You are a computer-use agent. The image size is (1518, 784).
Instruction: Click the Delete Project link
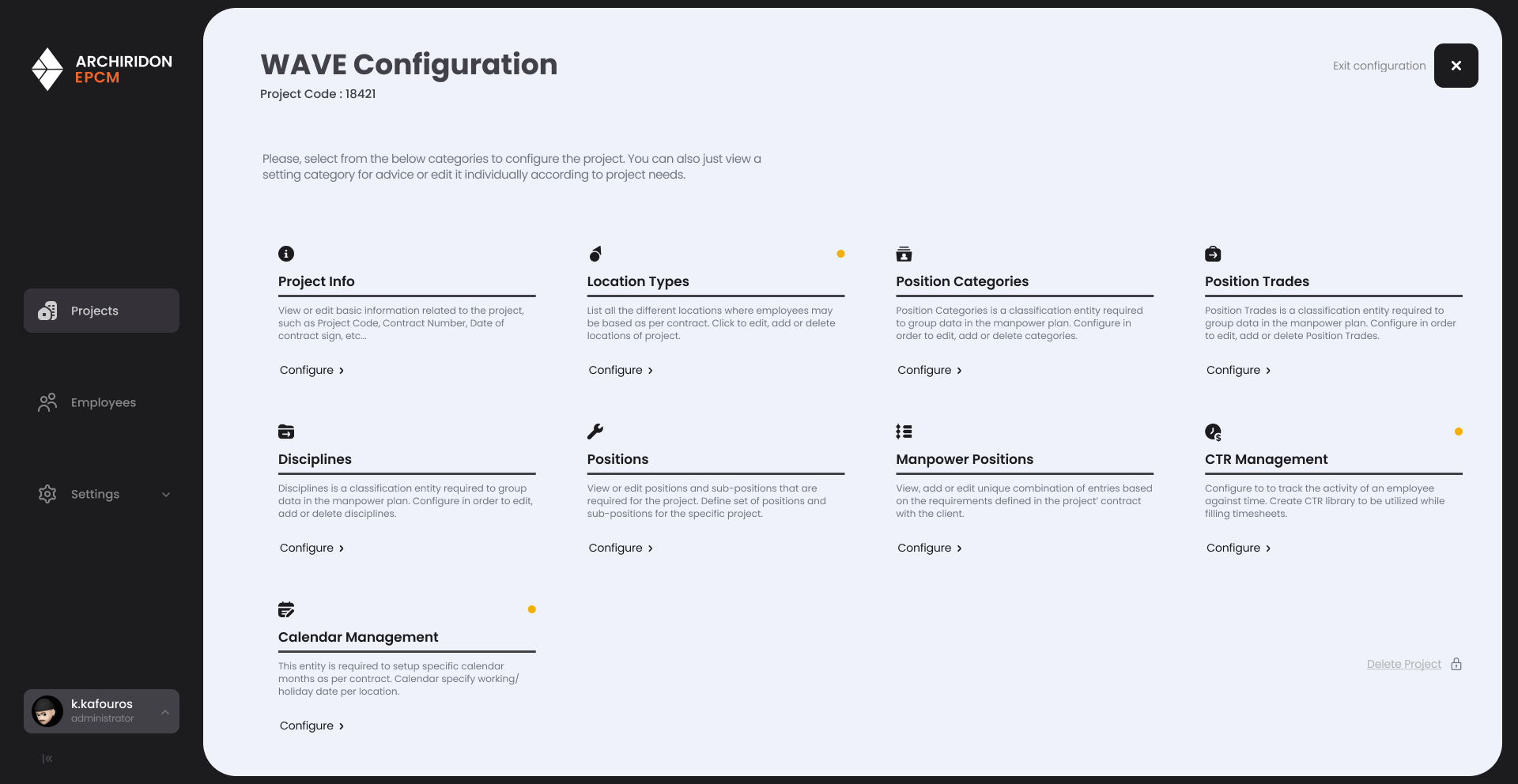click(x=1403, y=664)
